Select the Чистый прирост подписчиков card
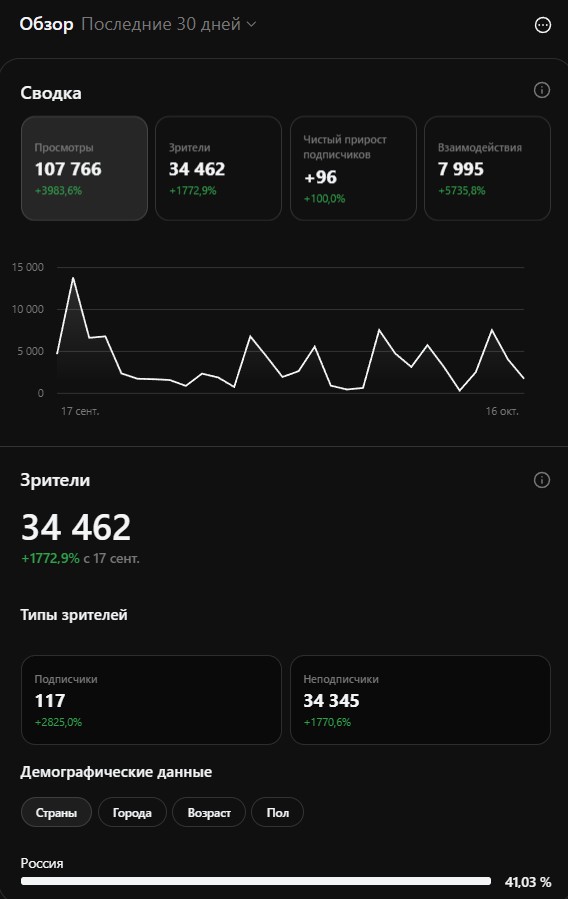The height and width of the screenshot is (899, 568). click(353, 169)
